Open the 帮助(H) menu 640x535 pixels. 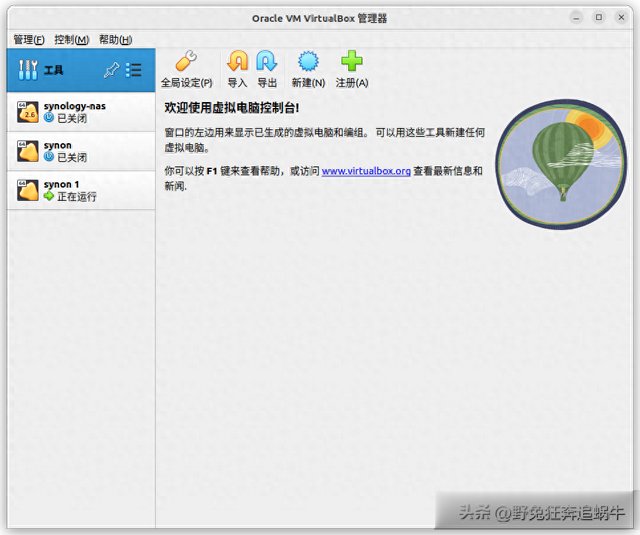tap(116, 40)
